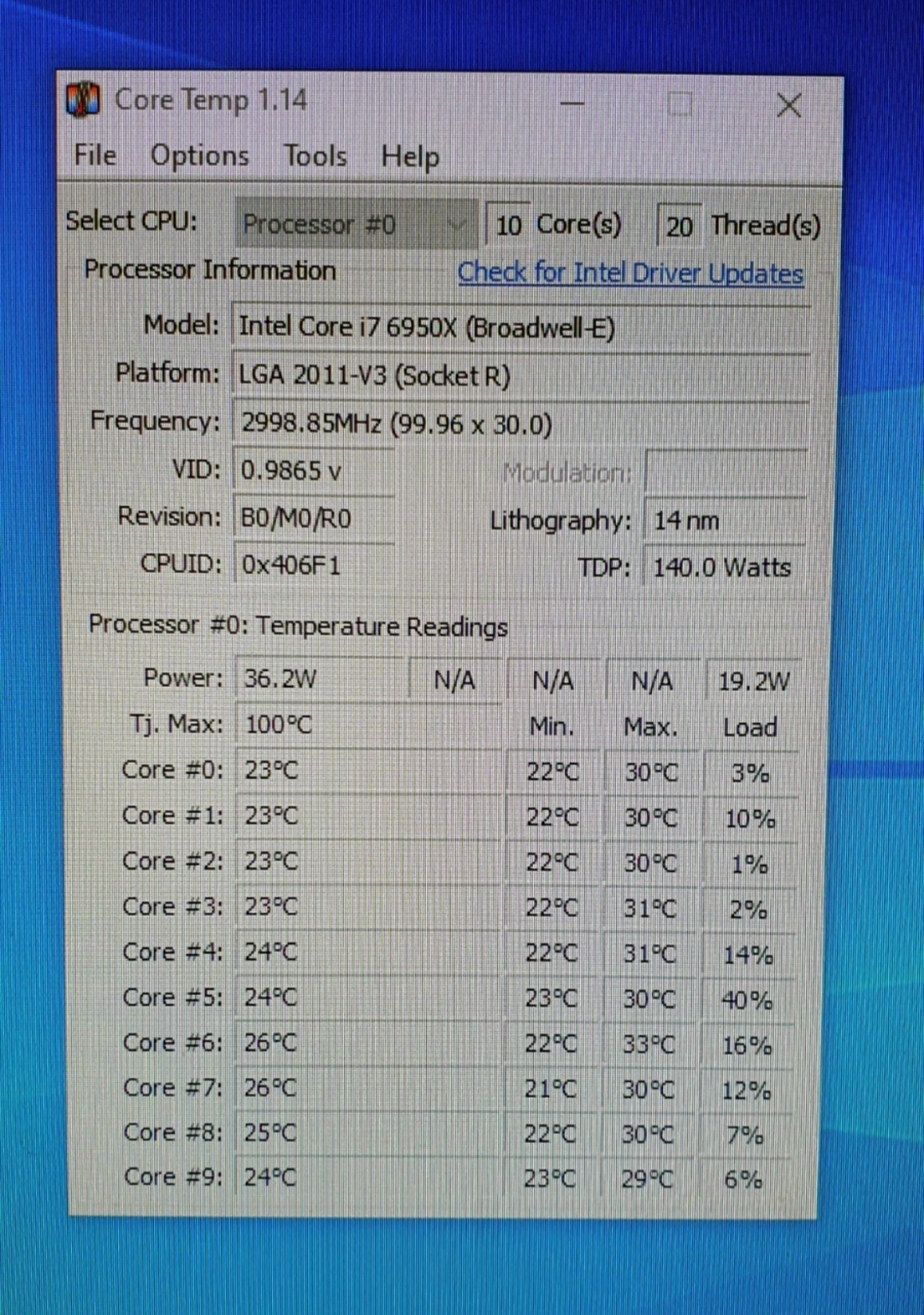
Task: Click the Core #6 load value 16%
Action: [747, 1045]
